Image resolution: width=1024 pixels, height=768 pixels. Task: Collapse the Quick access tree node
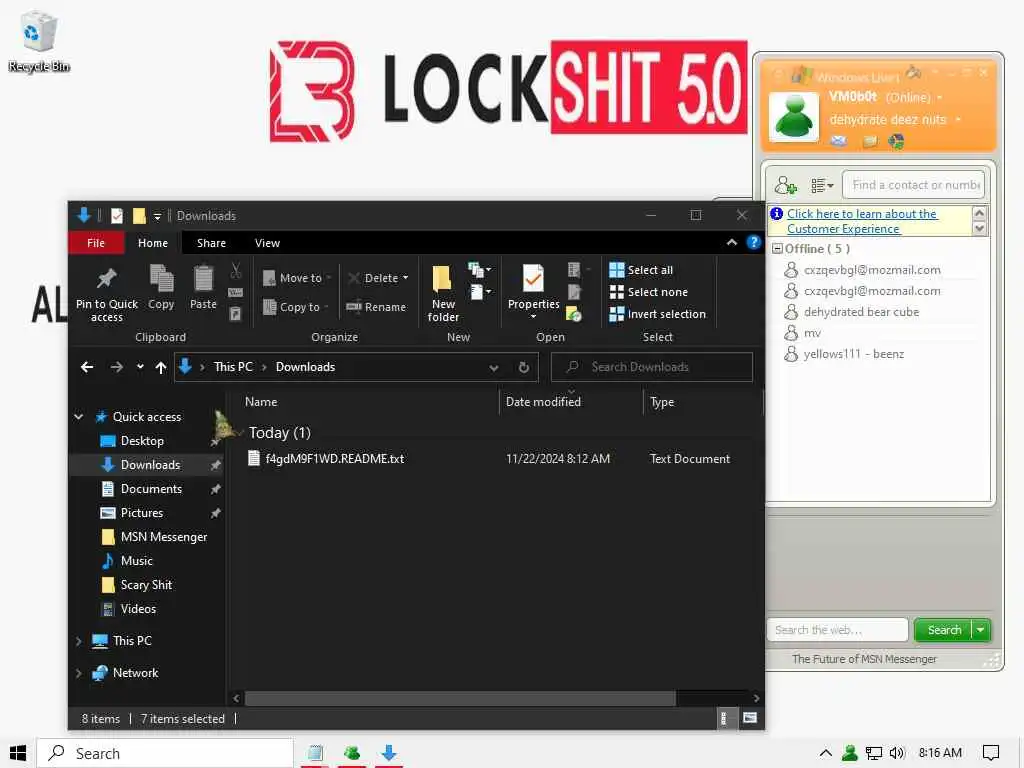point(79,417)
